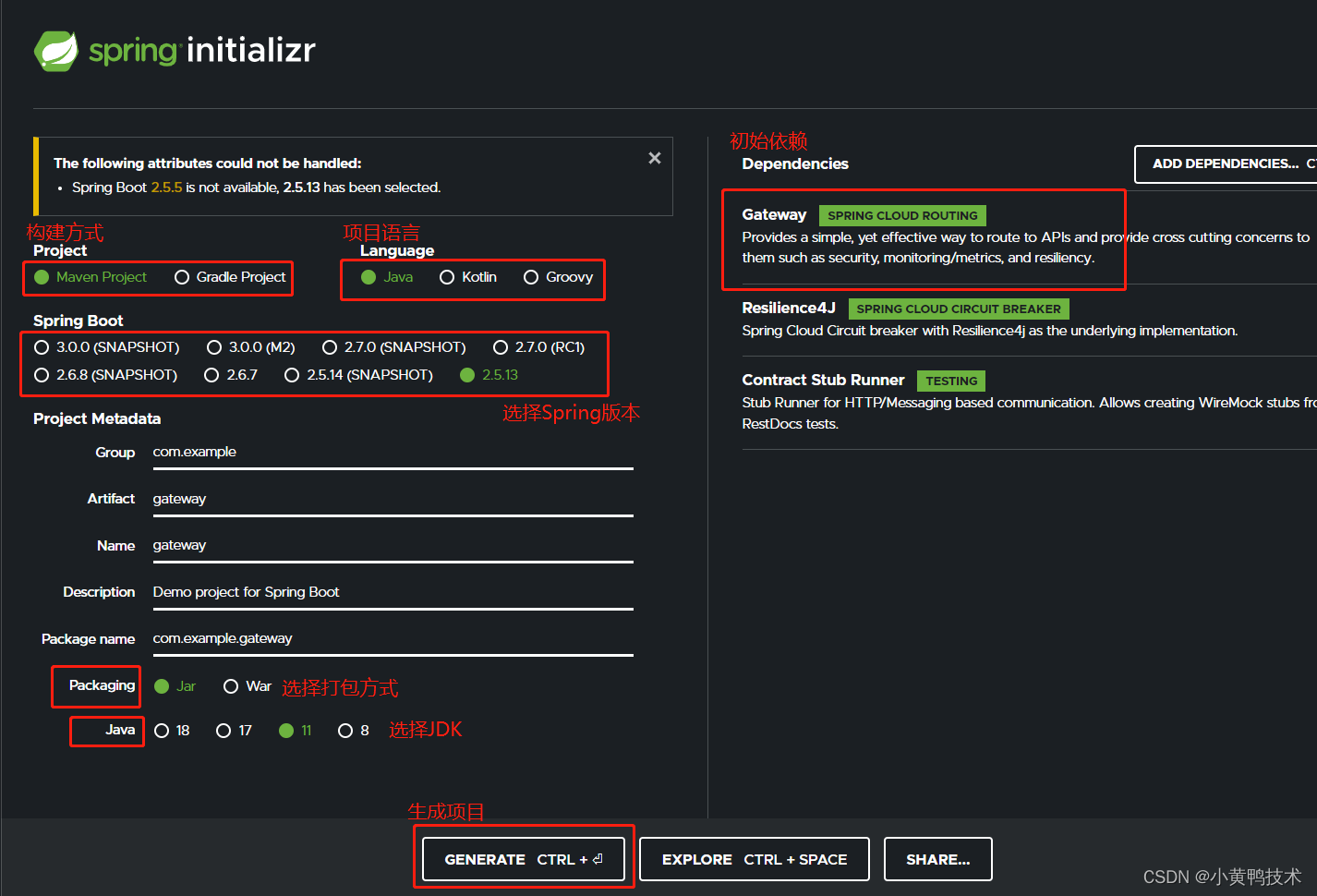The image size is (1317, 896).
Task: Click the CSDN attribution link
Action: pos(1224,876)
